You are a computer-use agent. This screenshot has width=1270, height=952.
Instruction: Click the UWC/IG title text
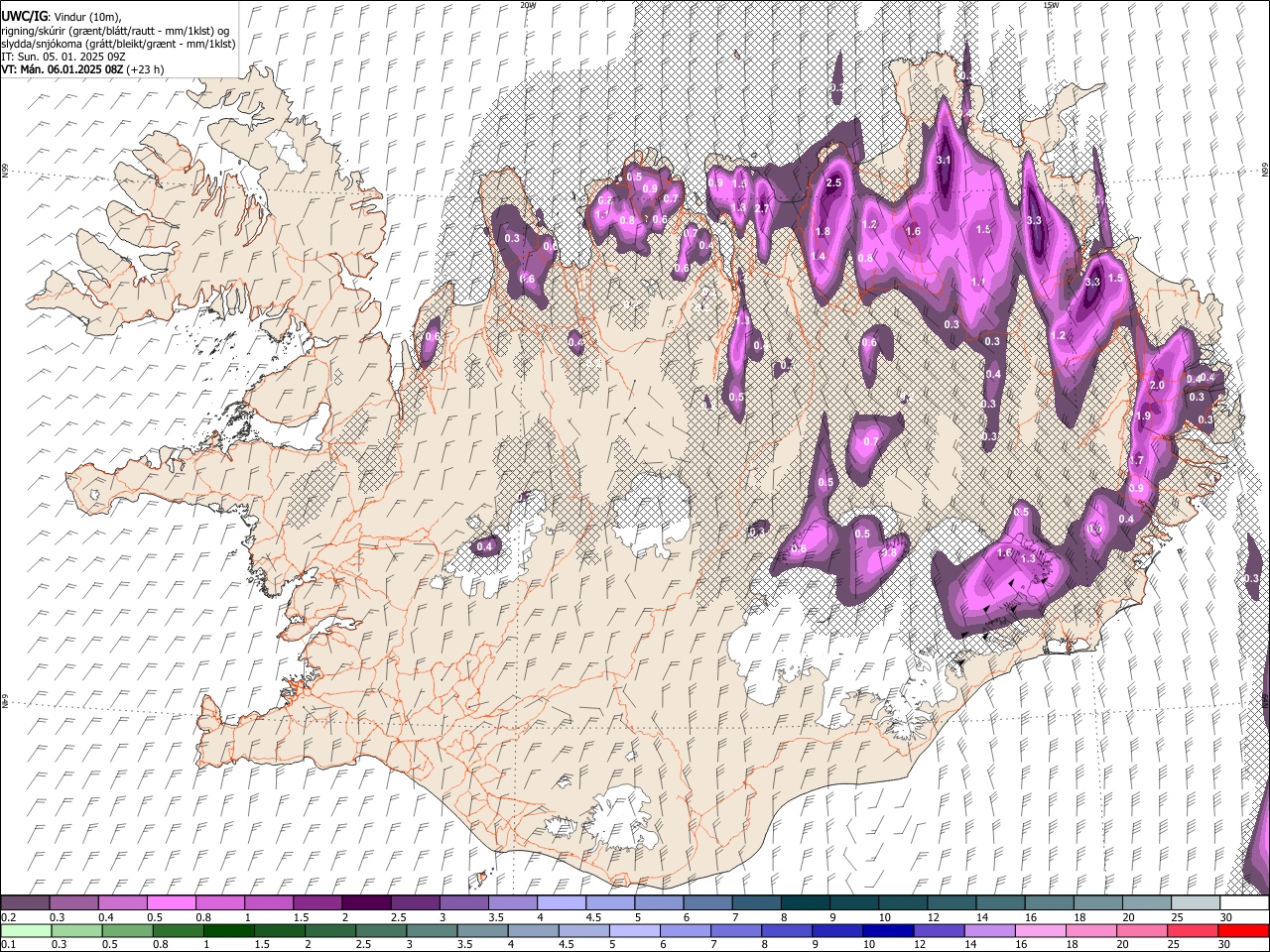click(x=23, y=16)
